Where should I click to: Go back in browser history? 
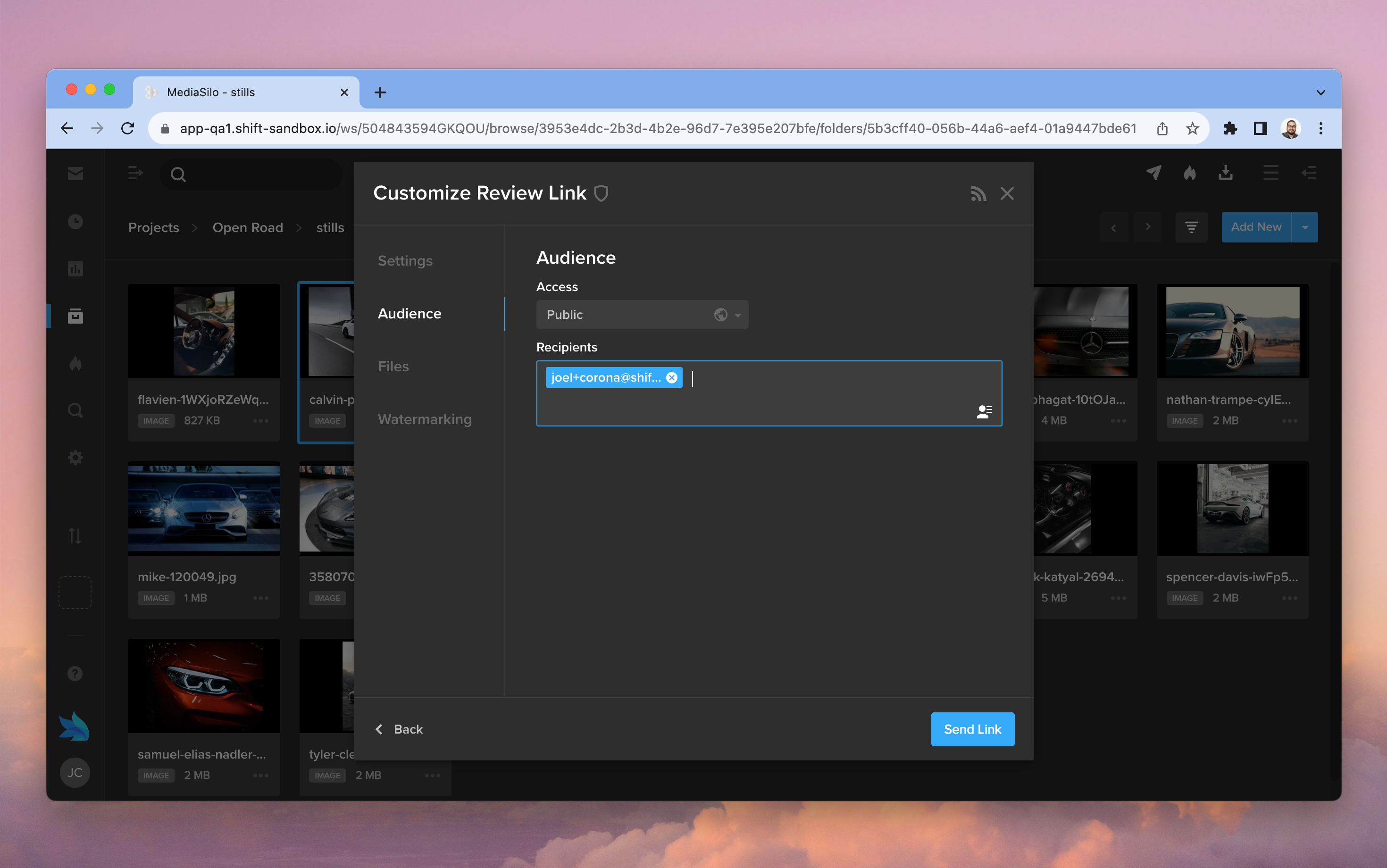(67, 129)
